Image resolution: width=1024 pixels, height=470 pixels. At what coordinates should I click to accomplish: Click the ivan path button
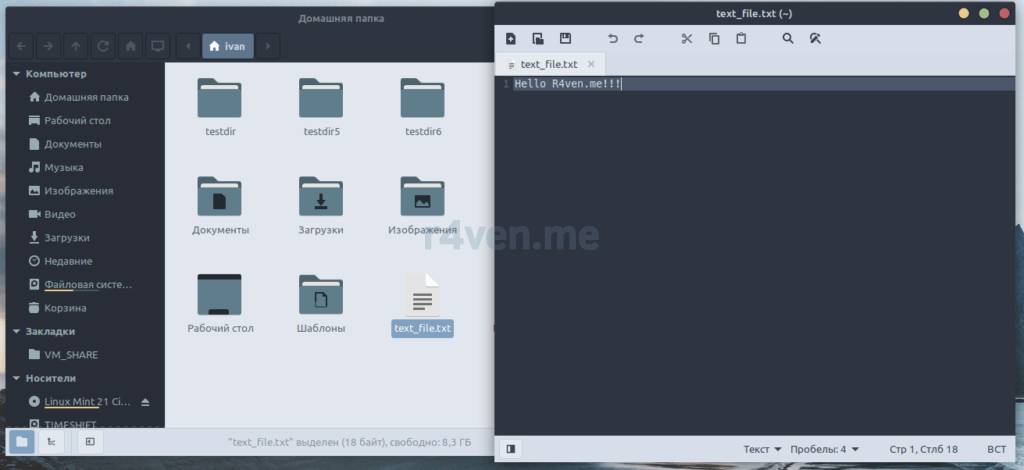(x=227, y=46)
